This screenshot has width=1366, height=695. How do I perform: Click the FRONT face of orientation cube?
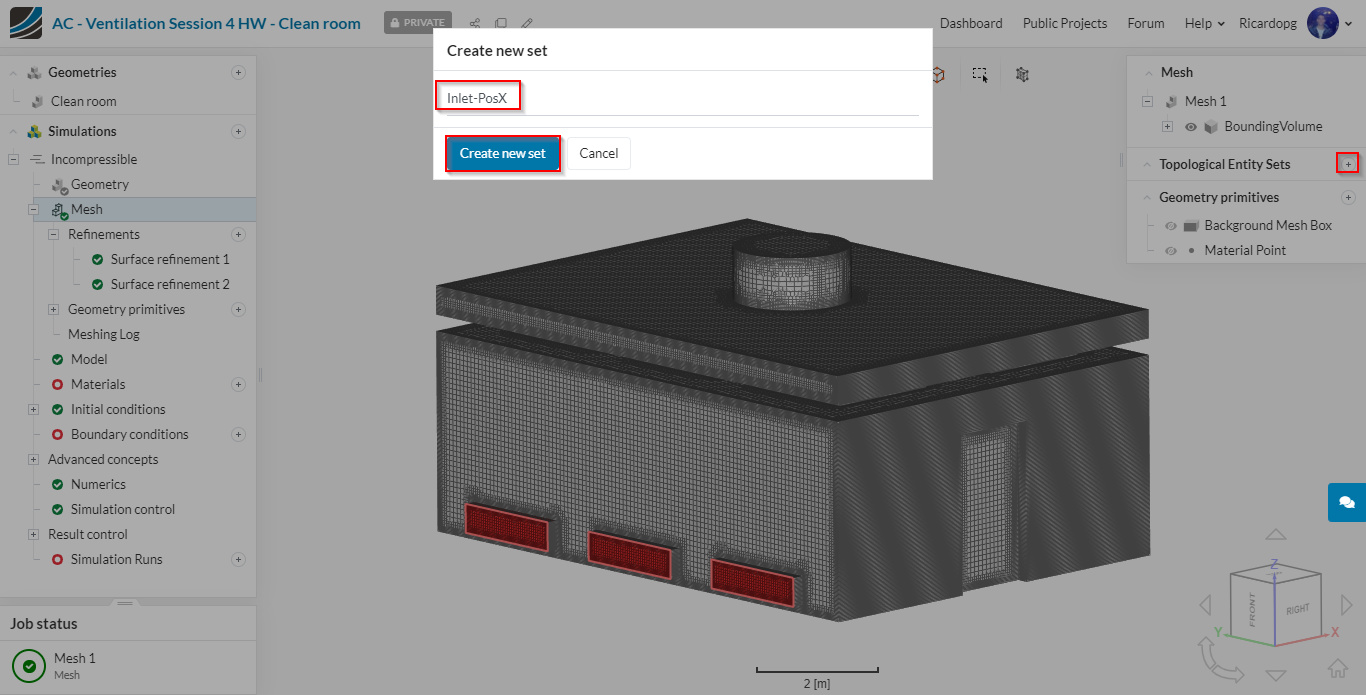pyautogui.click(x=1252, y=611)
